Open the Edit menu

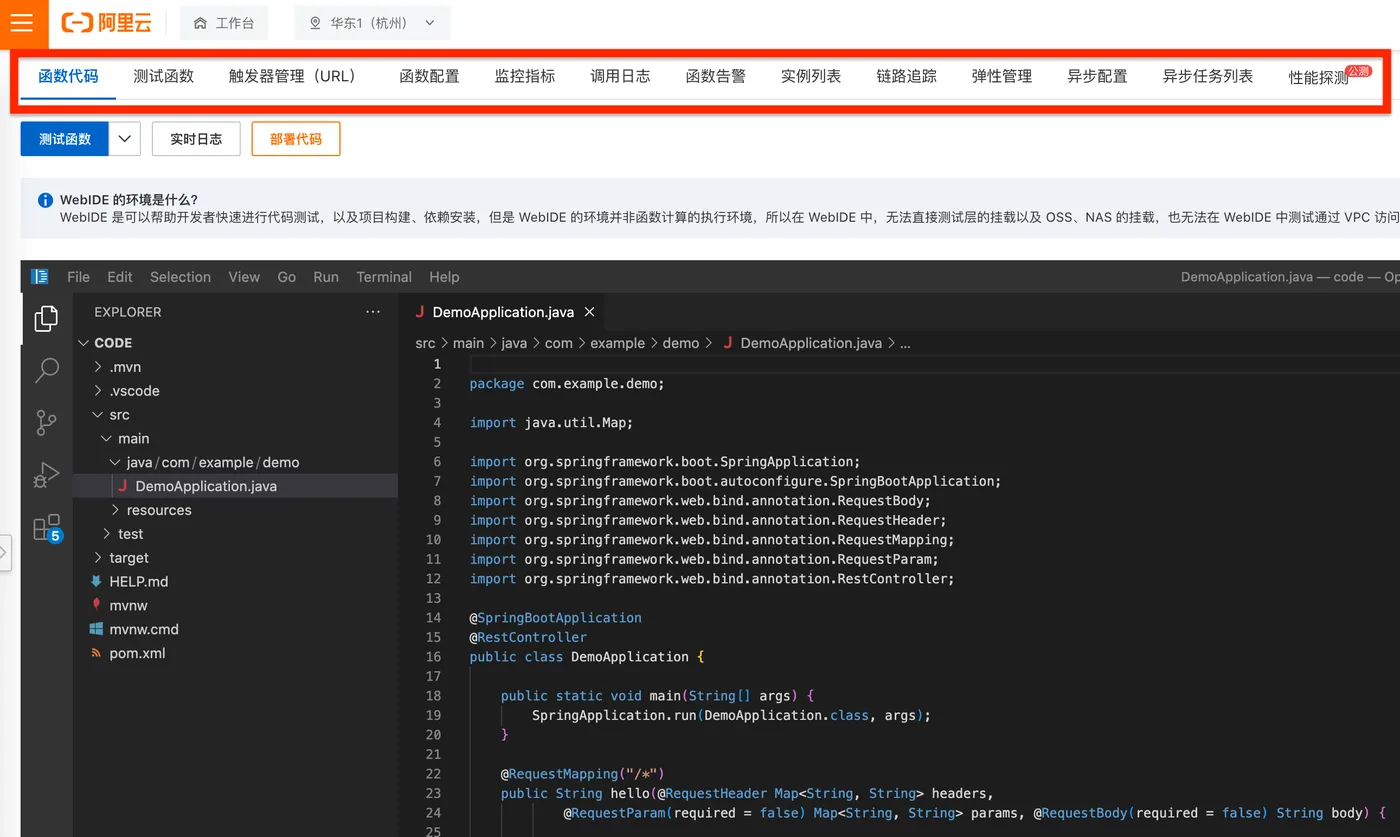click(120, 277)
